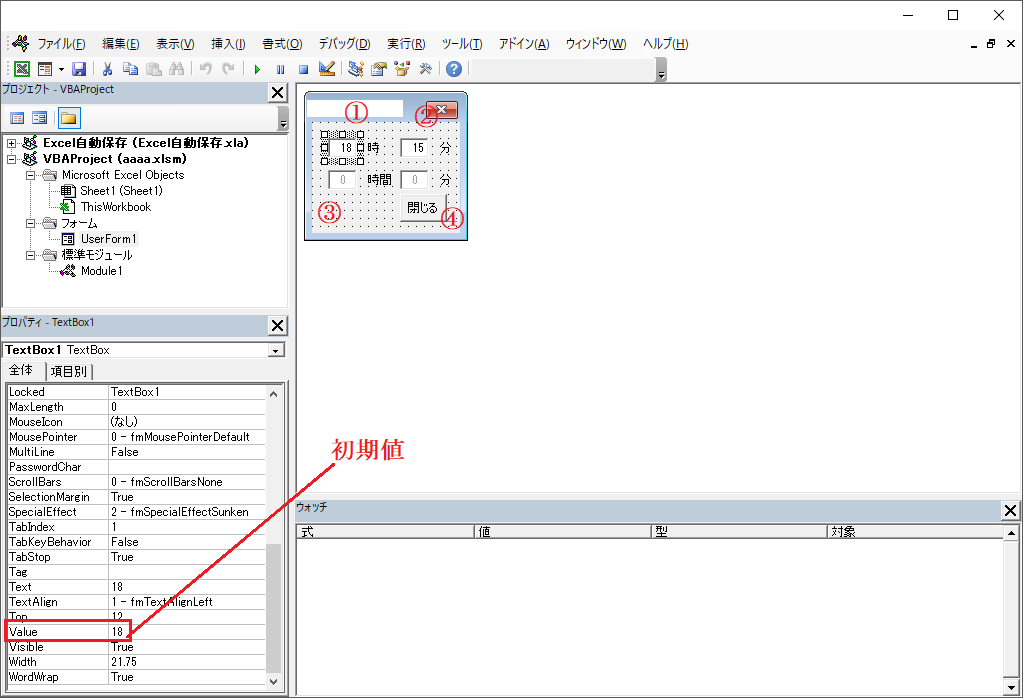Switch to the 項目別 tab in Properties

click(69, 370)
